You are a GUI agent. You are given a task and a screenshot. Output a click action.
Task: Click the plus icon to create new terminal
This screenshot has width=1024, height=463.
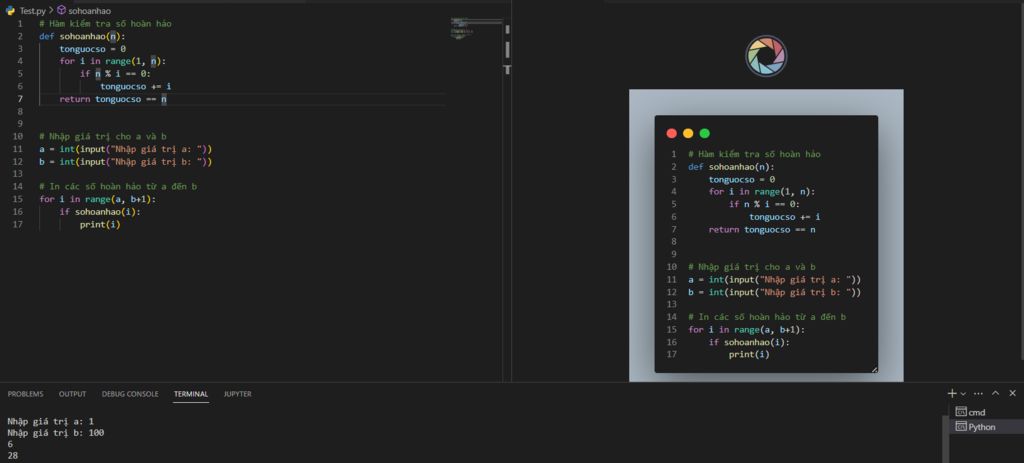tap(952, 394)
